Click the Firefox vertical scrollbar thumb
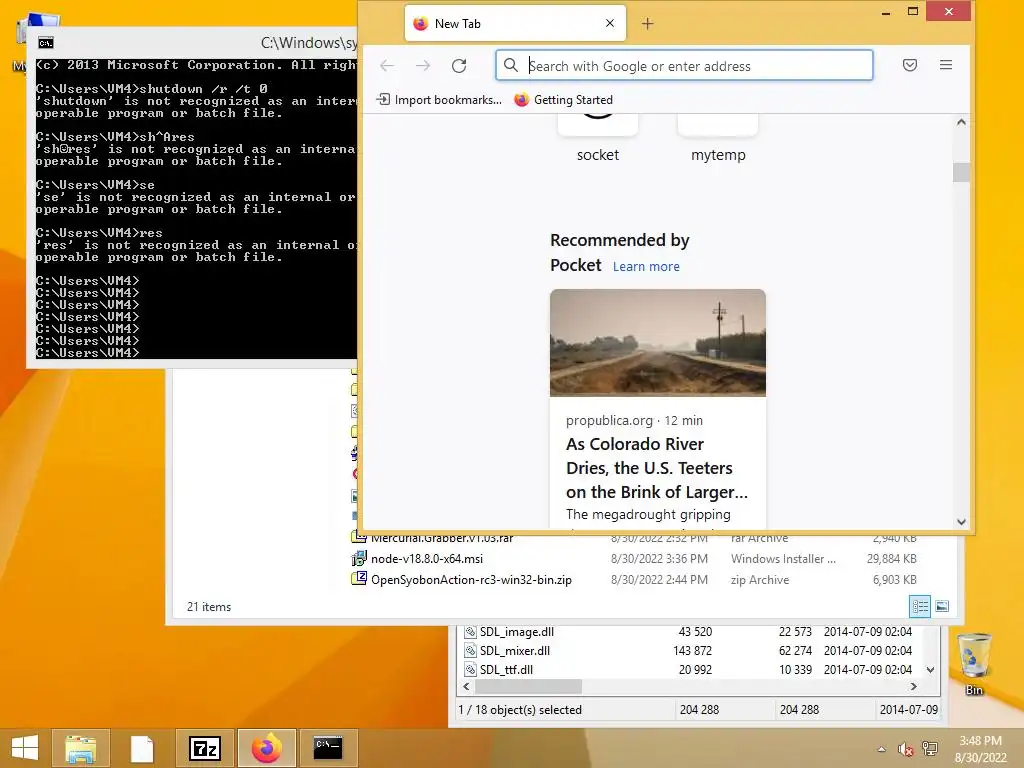Screen dimensions: 1024x768 (961, 172)
